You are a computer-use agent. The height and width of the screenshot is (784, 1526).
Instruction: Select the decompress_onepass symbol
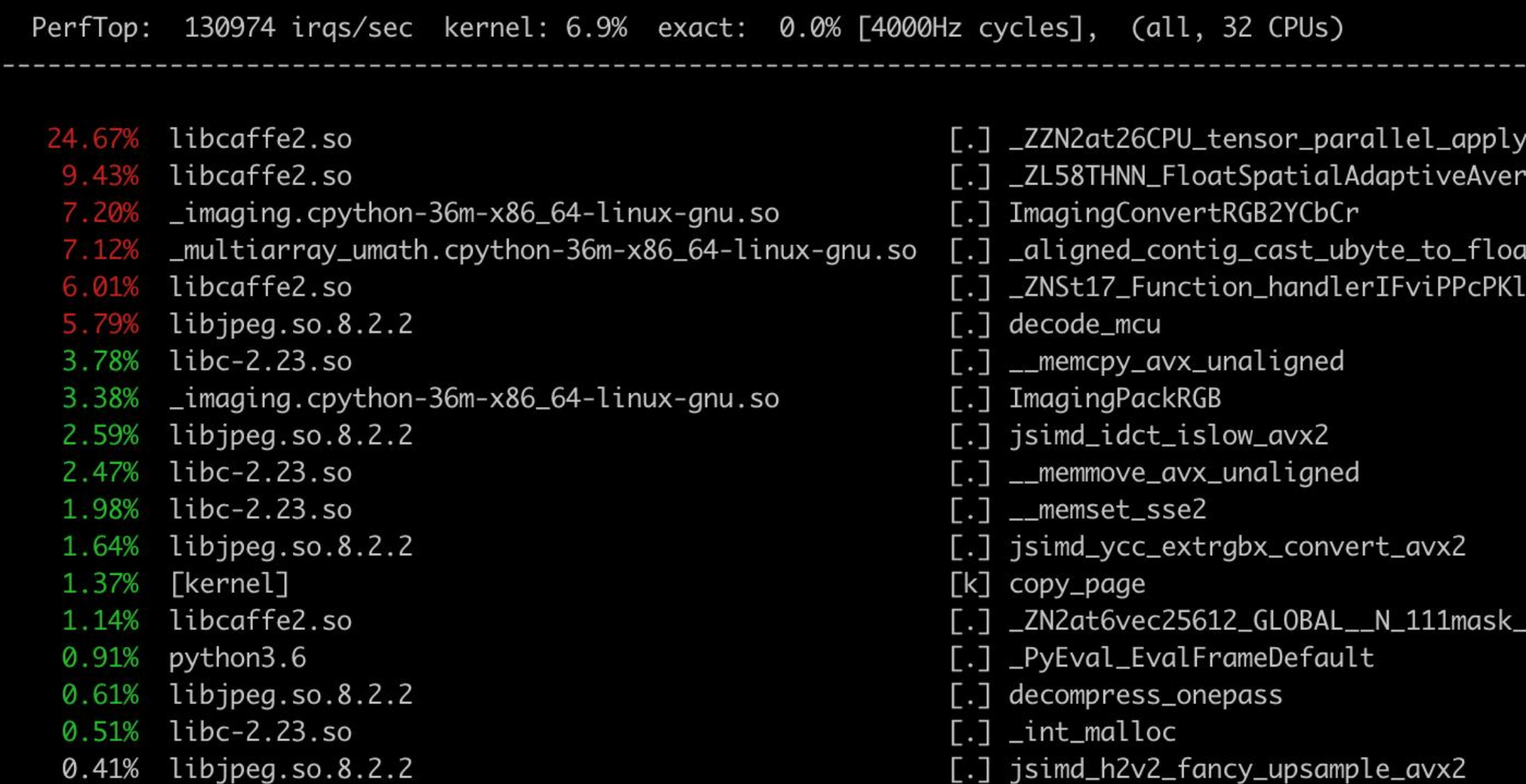click(x=1145, y=695)
